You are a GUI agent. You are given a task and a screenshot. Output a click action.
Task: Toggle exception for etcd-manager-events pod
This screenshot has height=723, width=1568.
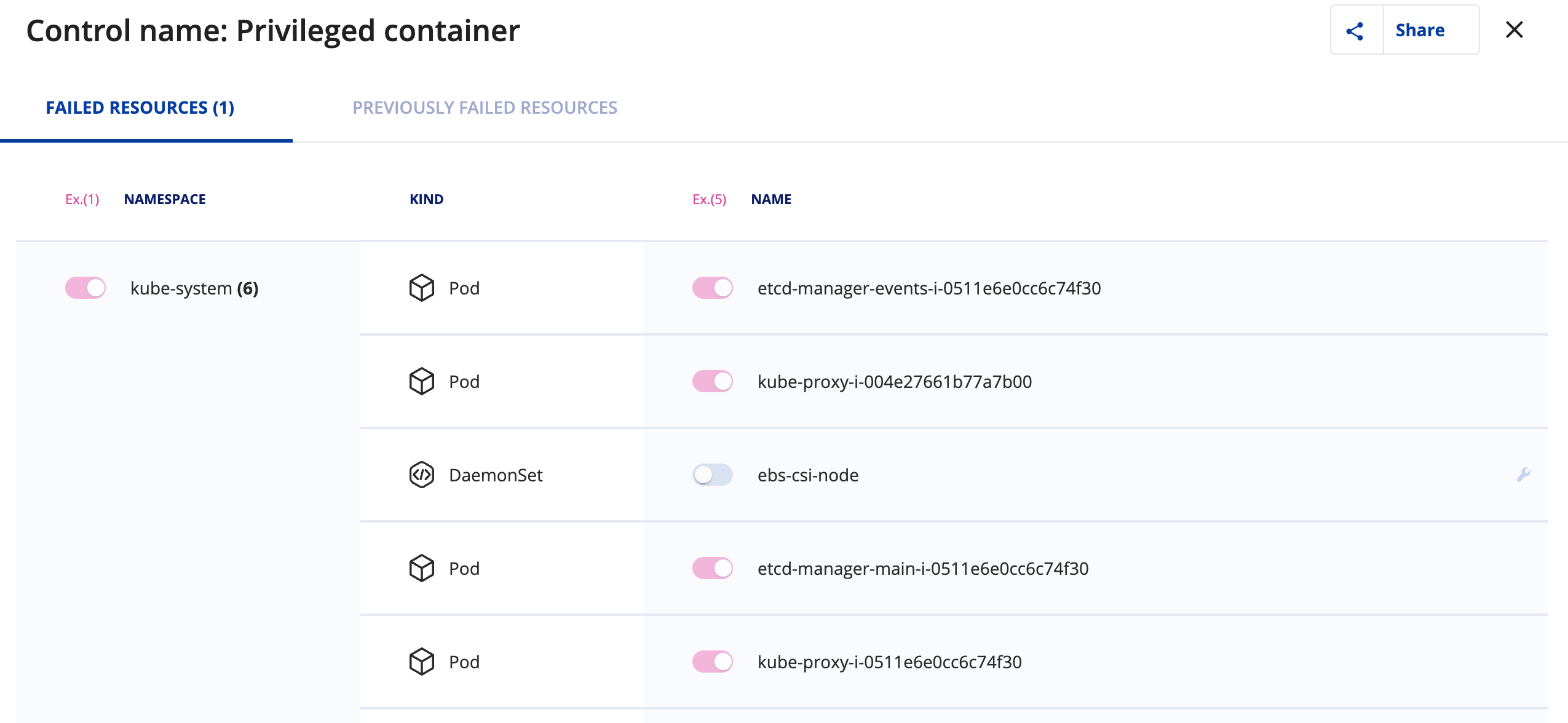click(x=712, y=288)
